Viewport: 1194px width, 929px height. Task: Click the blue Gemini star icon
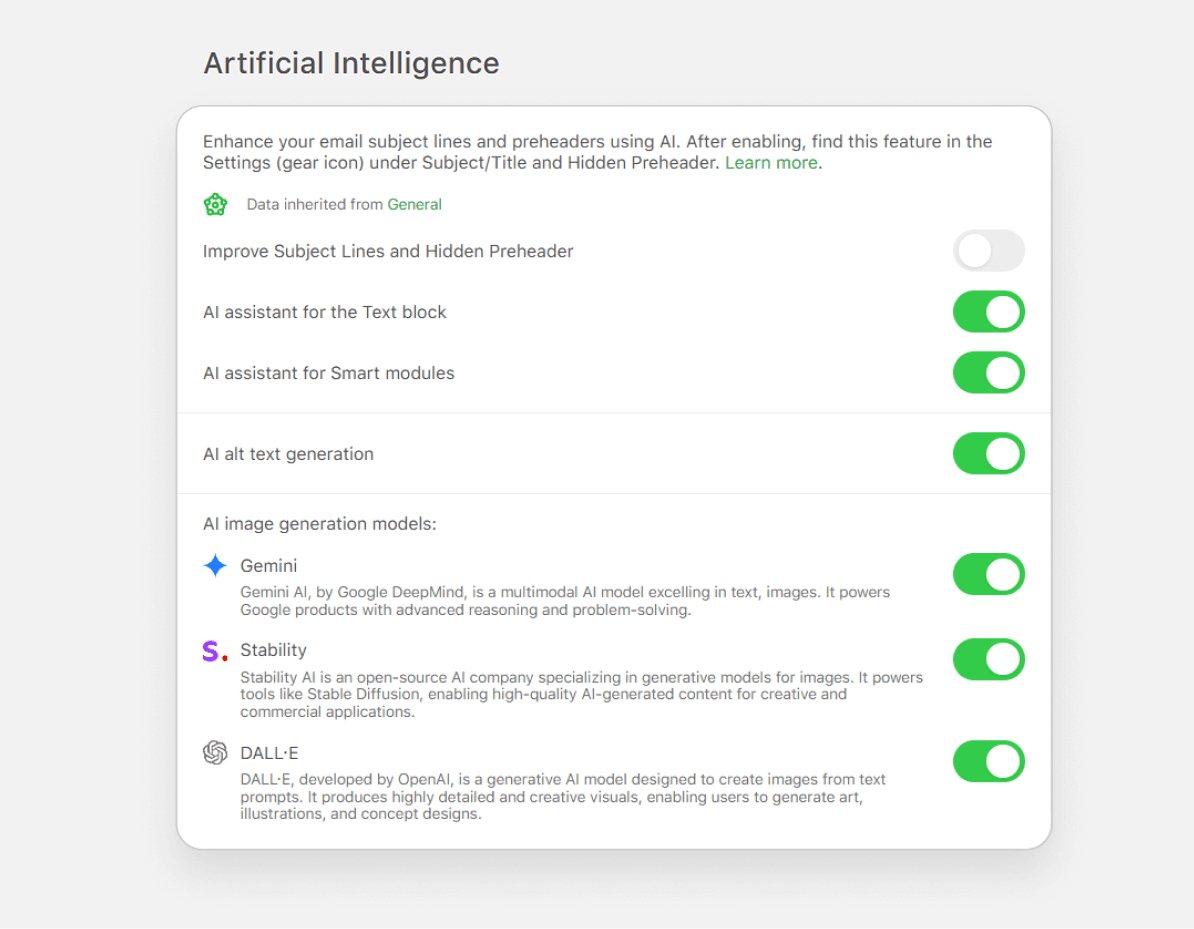[x=215, y=566]
